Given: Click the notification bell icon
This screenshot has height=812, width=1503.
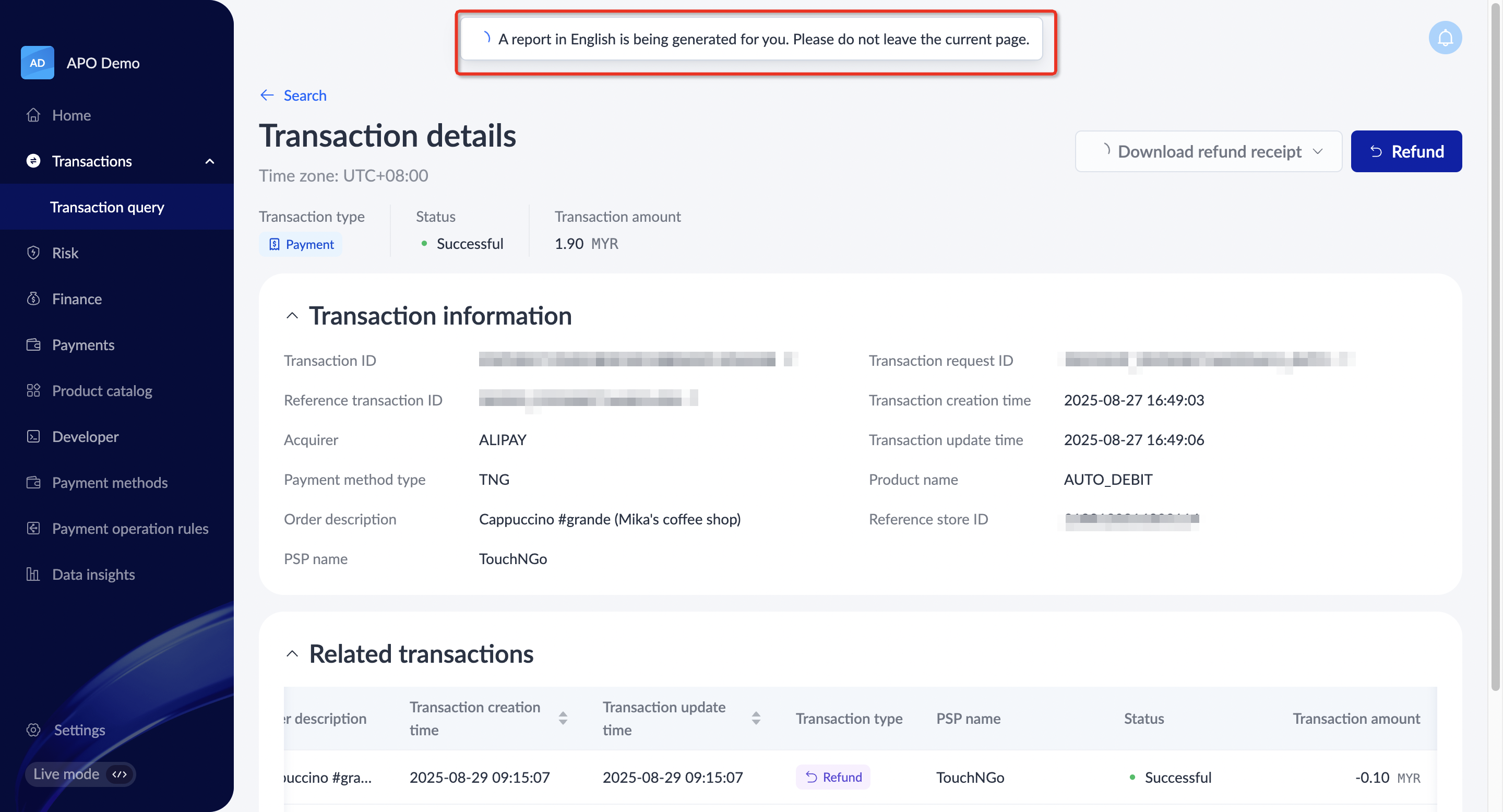Looking at the screenshot, I should [1445, 38].
